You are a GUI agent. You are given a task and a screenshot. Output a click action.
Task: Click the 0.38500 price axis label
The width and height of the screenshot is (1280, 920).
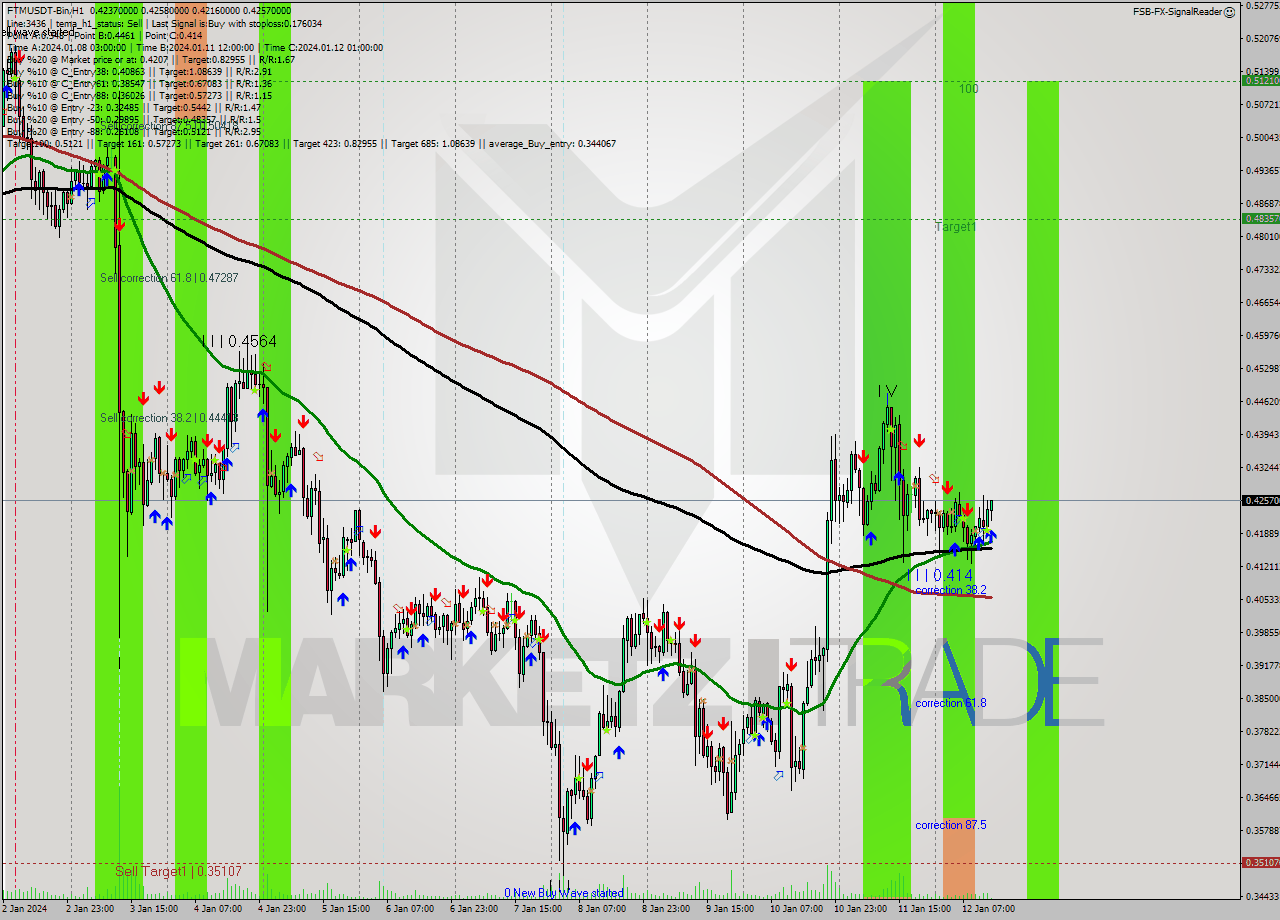(1263, 698)
